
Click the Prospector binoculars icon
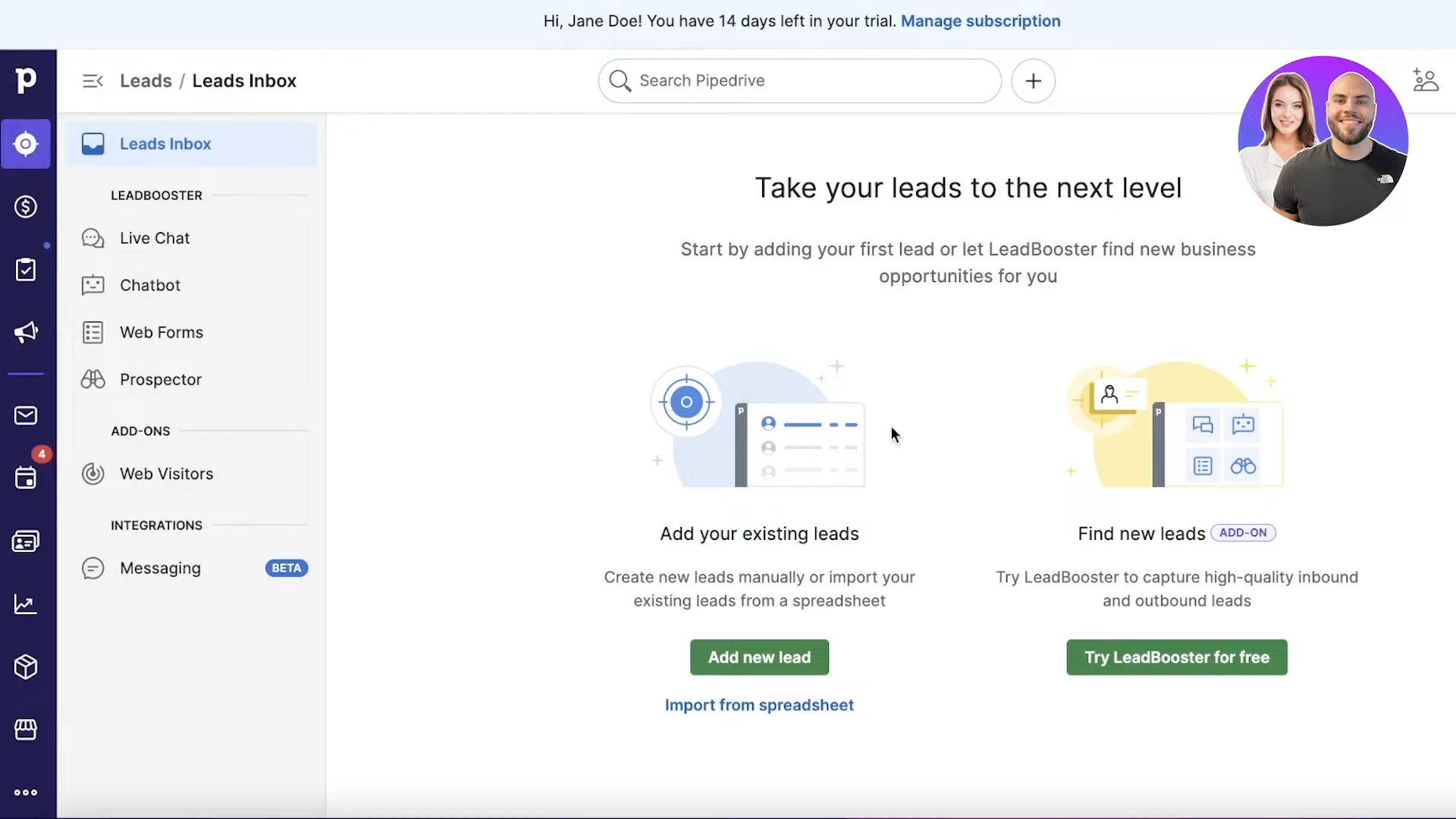pos(93,379)
